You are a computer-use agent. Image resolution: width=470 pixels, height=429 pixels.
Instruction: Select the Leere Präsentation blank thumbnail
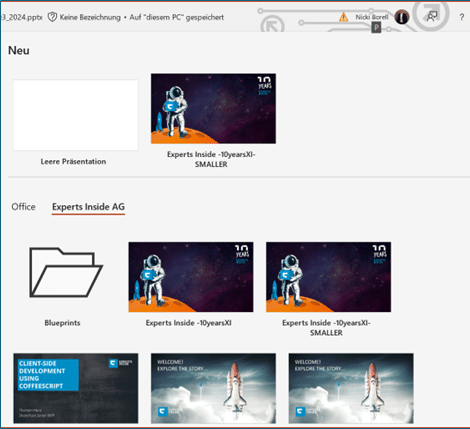(x=76, y=115)
